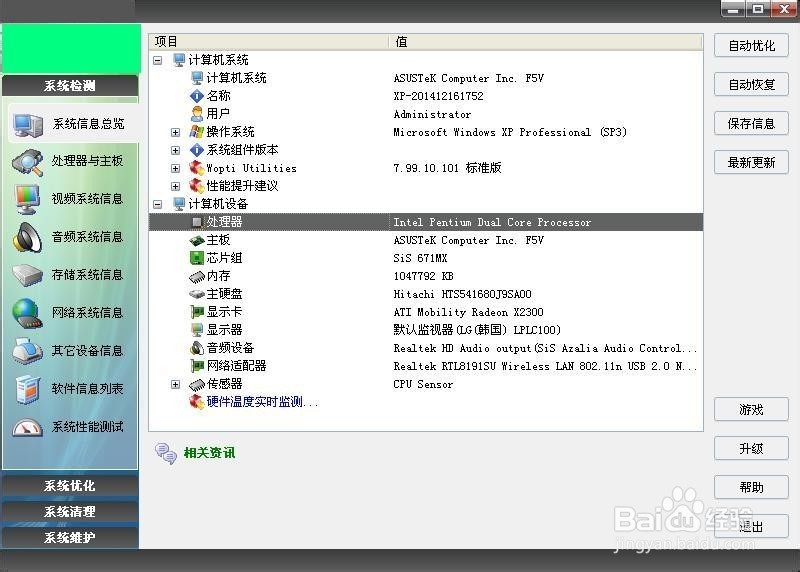The height and width of the screenshot is (572, 800).
Task: Maximize the application window
Action: pos(758,9)
